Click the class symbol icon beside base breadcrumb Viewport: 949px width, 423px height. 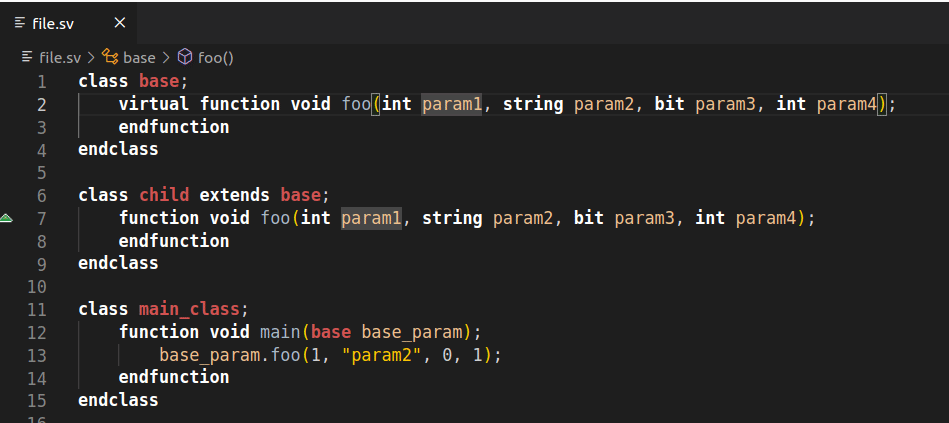point(110,57)
